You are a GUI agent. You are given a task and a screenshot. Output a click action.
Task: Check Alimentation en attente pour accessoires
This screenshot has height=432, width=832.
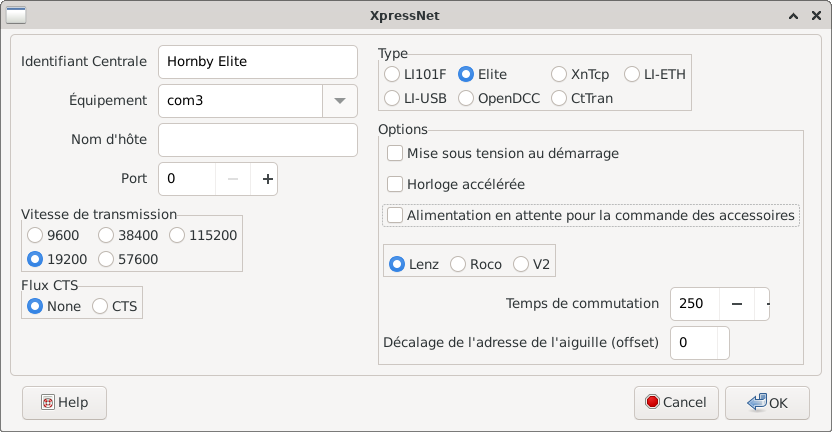coord(395,215)
